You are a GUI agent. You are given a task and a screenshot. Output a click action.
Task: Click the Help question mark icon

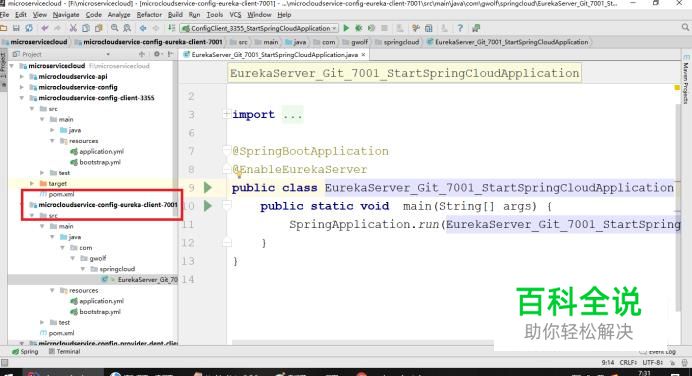[460, 28]
